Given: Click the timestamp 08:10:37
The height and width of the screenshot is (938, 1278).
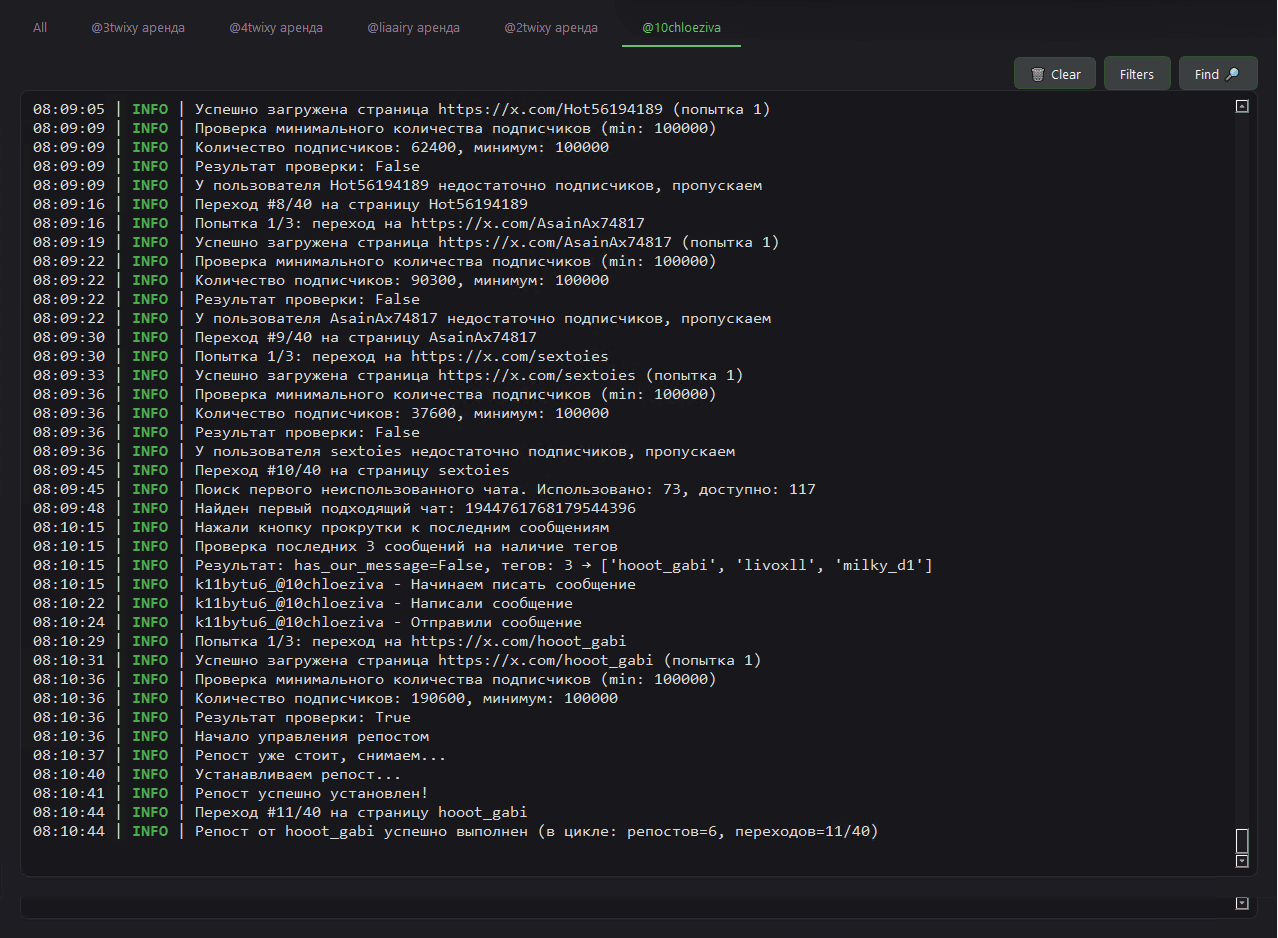Looking at the screenshot, I should click(x=69, y=755).
